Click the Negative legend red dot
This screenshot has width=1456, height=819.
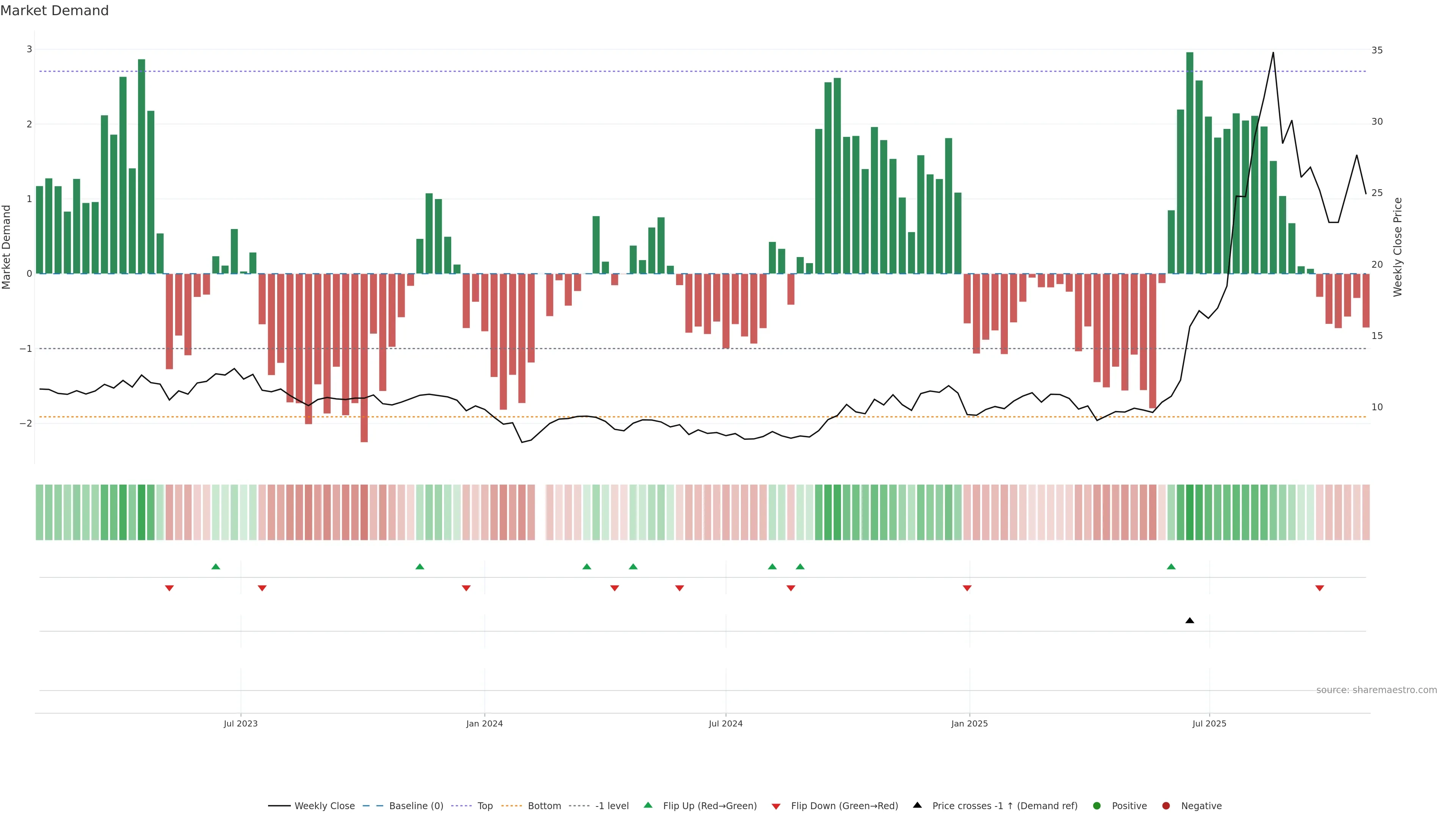point(1166,805)
